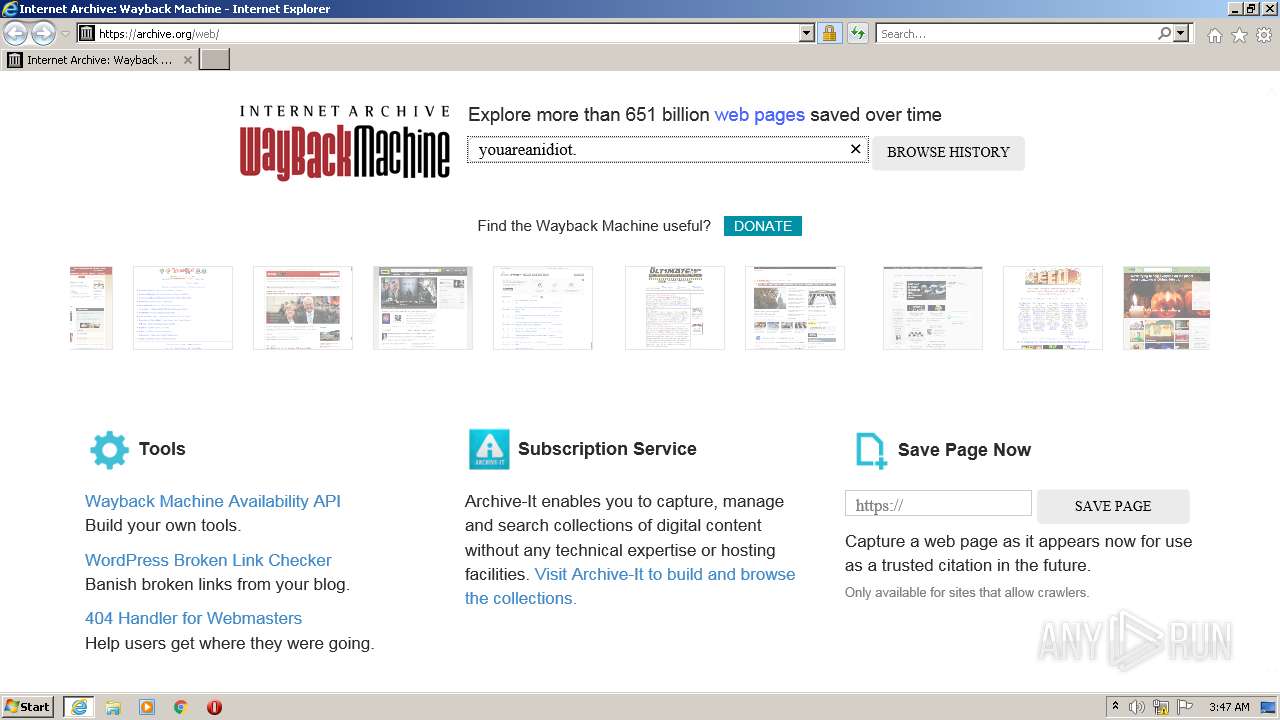Click the SAVE PAGE button

pos(1113,506)
